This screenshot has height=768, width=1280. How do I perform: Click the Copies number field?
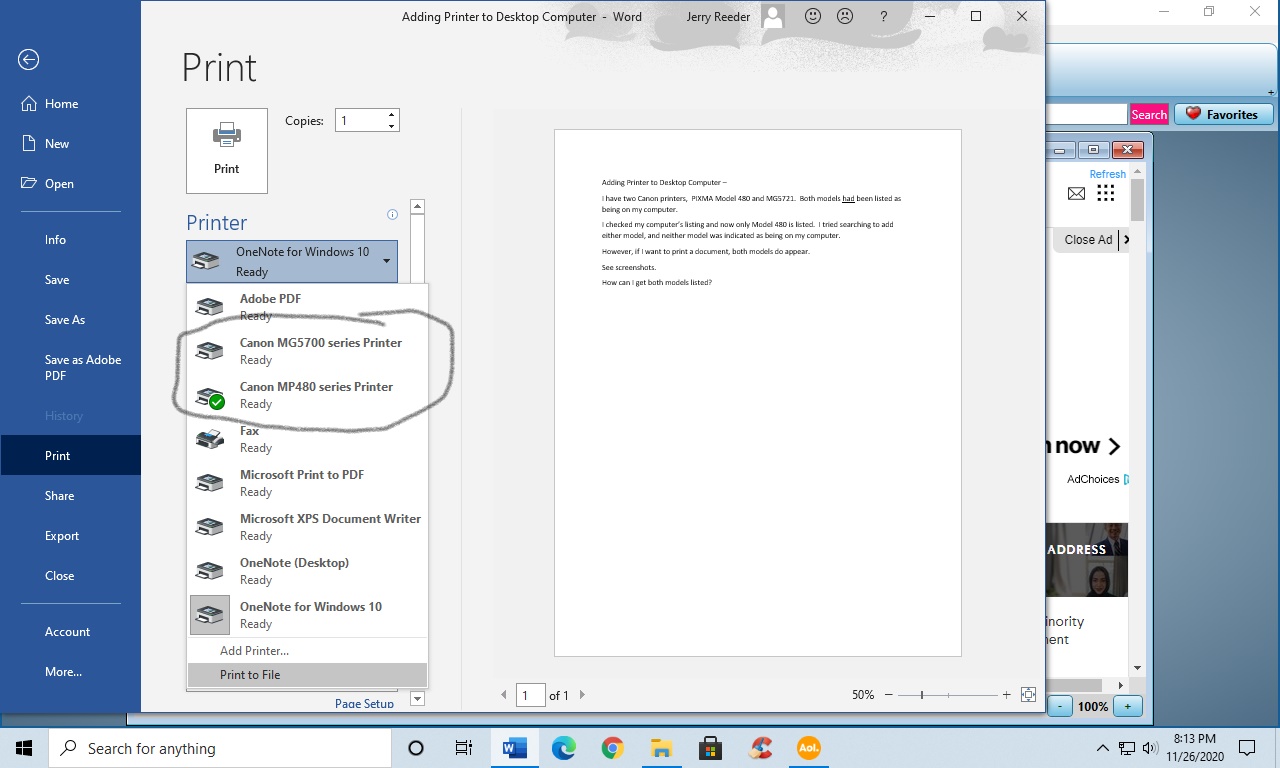360,121
